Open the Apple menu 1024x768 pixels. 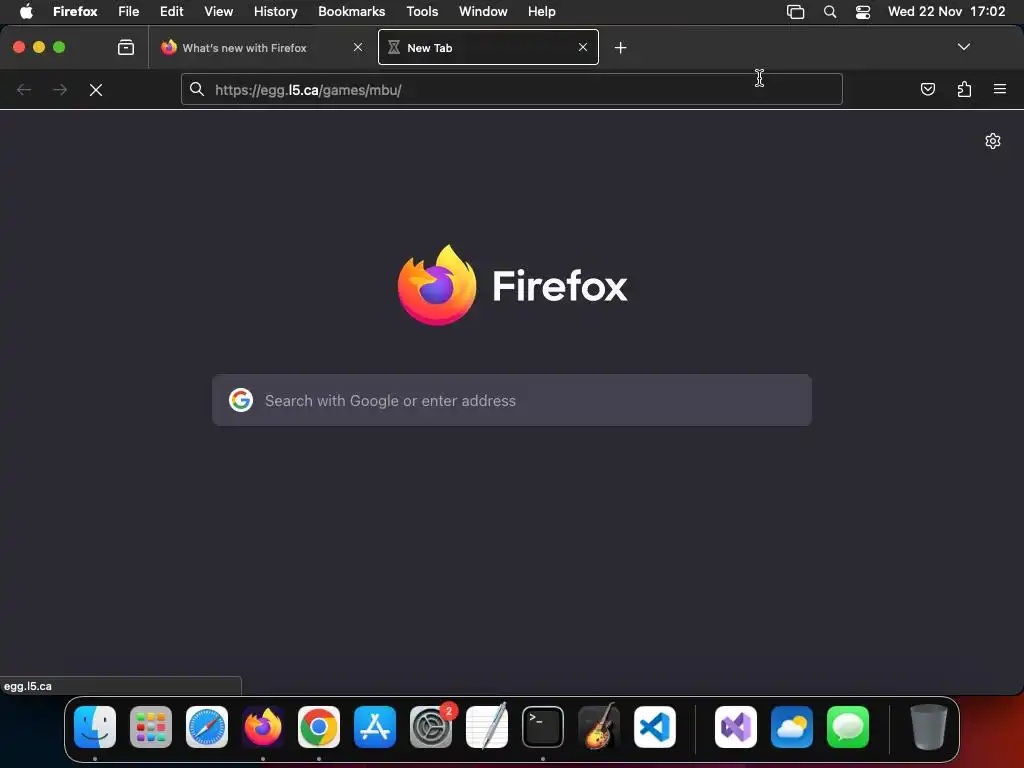26,12
